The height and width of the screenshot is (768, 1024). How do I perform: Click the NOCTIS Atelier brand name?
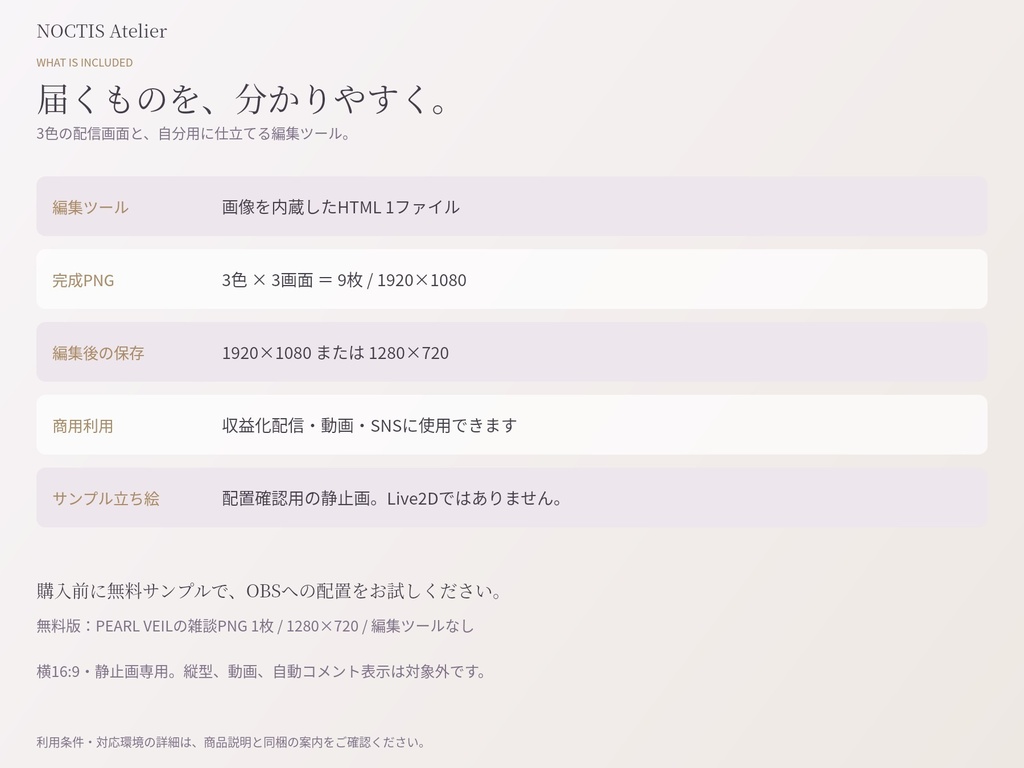(x=102, y=31)
